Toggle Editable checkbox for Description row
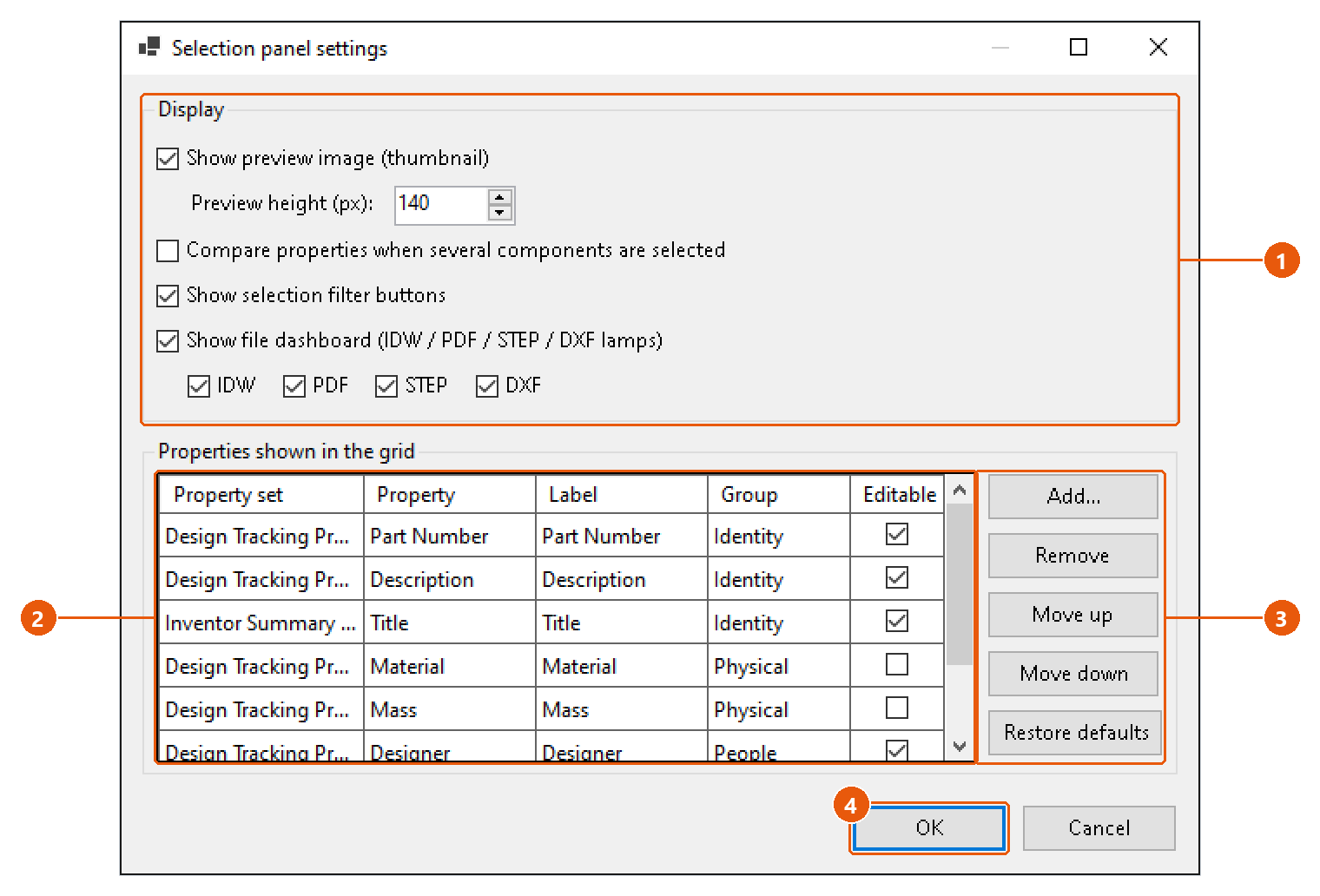This screenshot has height=896, width=1320. click(x=897, y=577)
